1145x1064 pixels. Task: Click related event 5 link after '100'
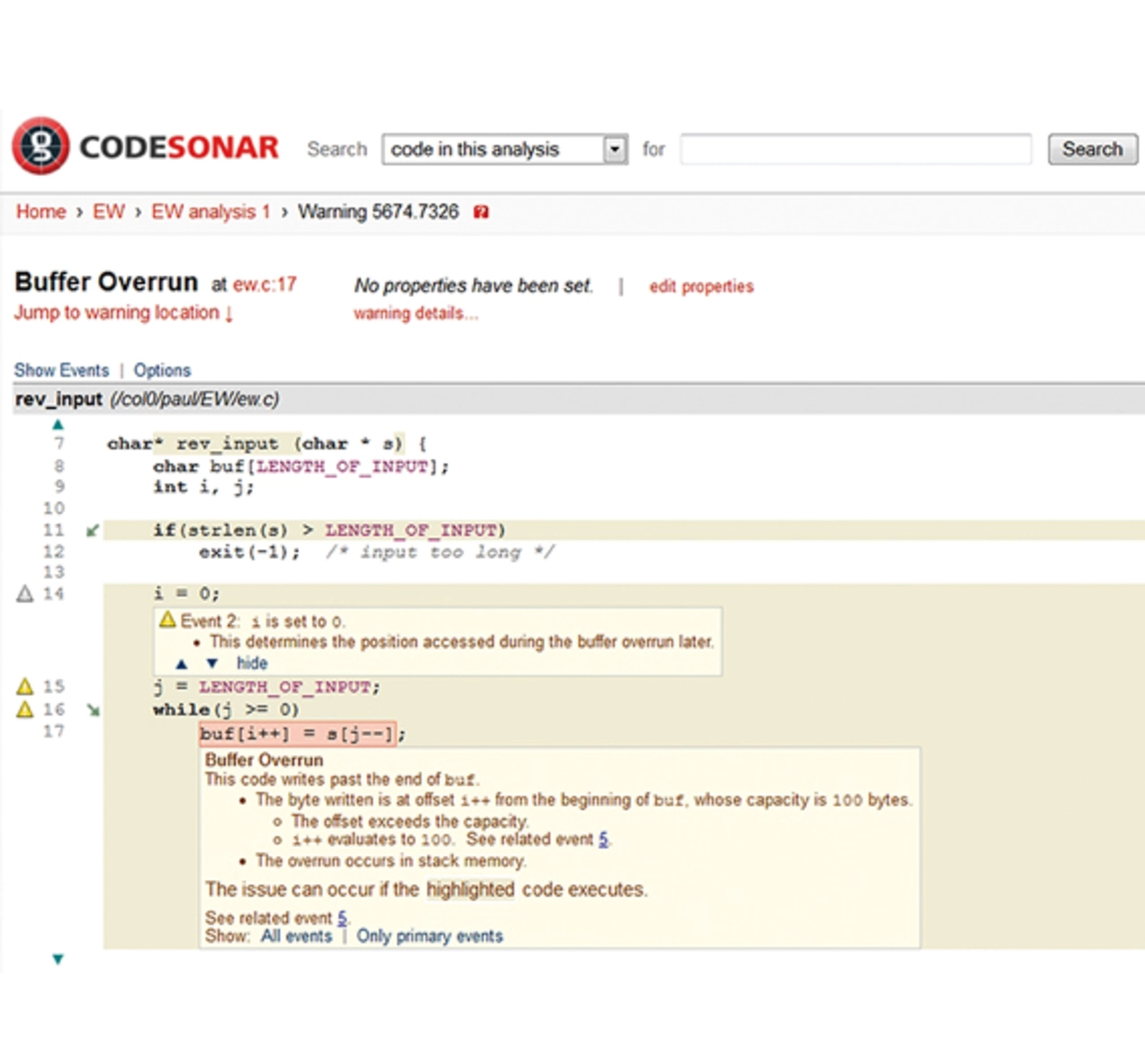click(603, 840)
